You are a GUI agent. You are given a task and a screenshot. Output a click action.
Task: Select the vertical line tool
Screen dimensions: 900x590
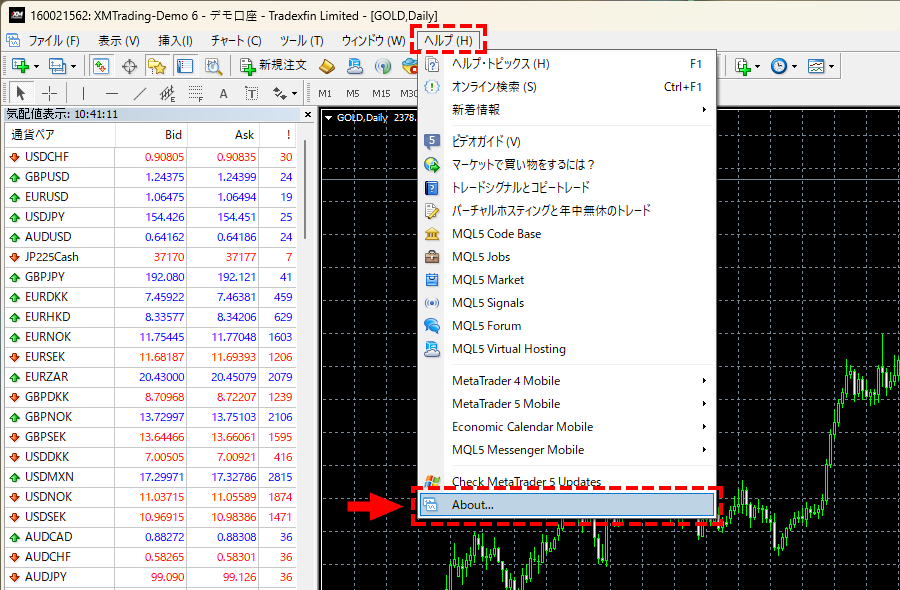(83, 93)
